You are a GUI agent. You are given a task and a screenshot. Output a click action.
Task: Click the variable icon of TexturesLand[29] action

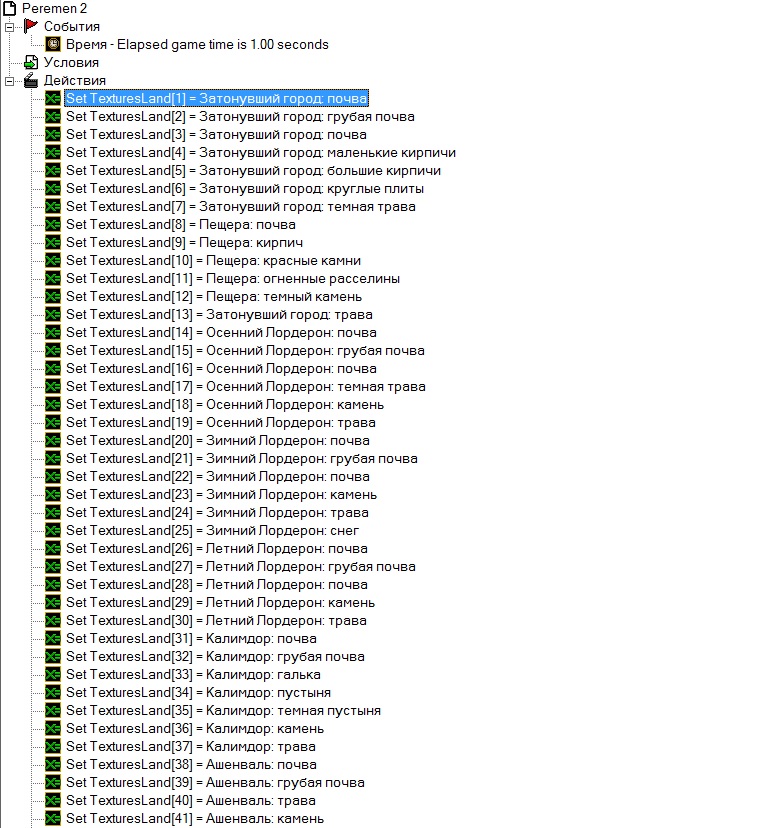coord(53,603)
